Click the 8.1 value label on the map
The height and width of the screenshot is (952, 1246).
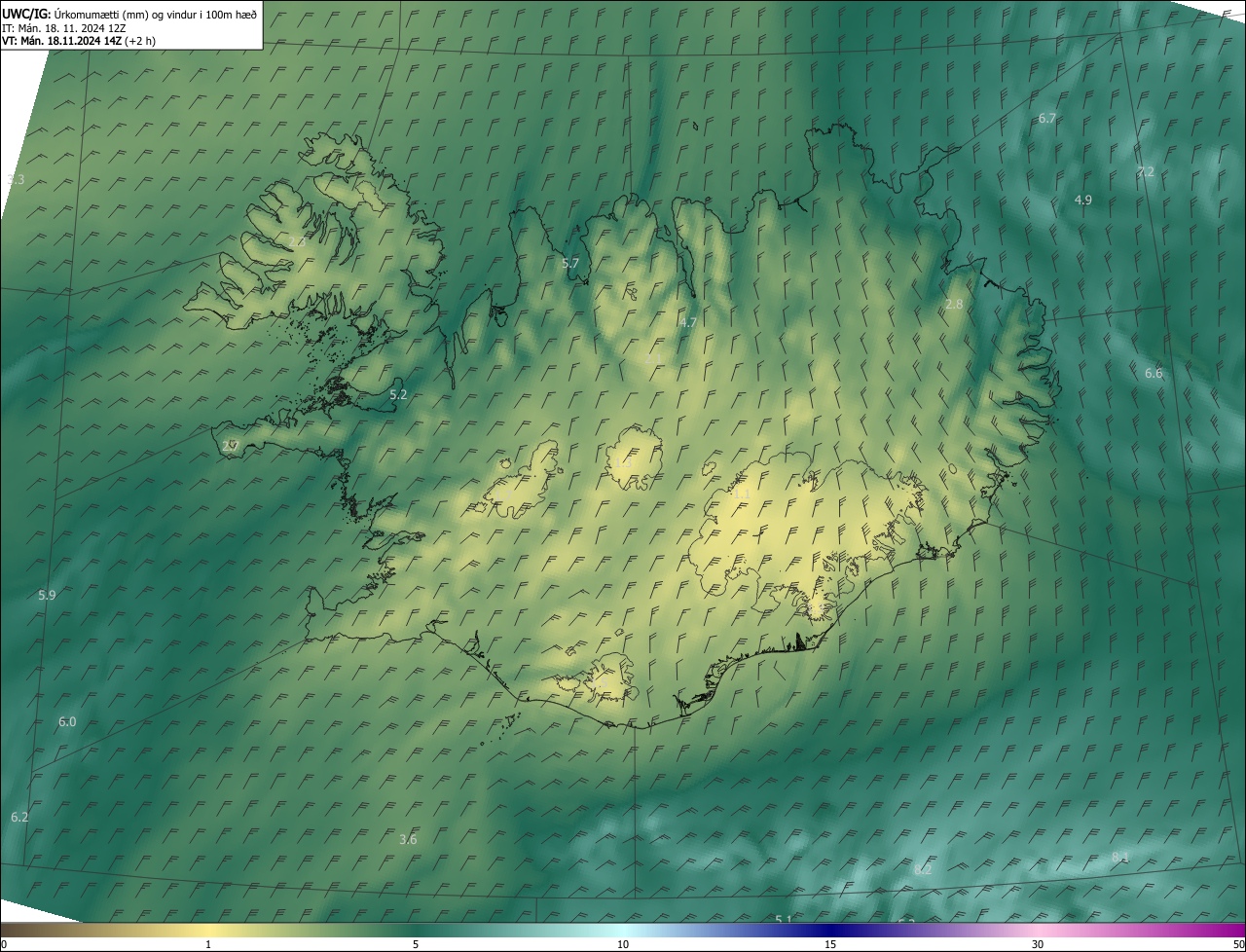[x=1120, y=857]
